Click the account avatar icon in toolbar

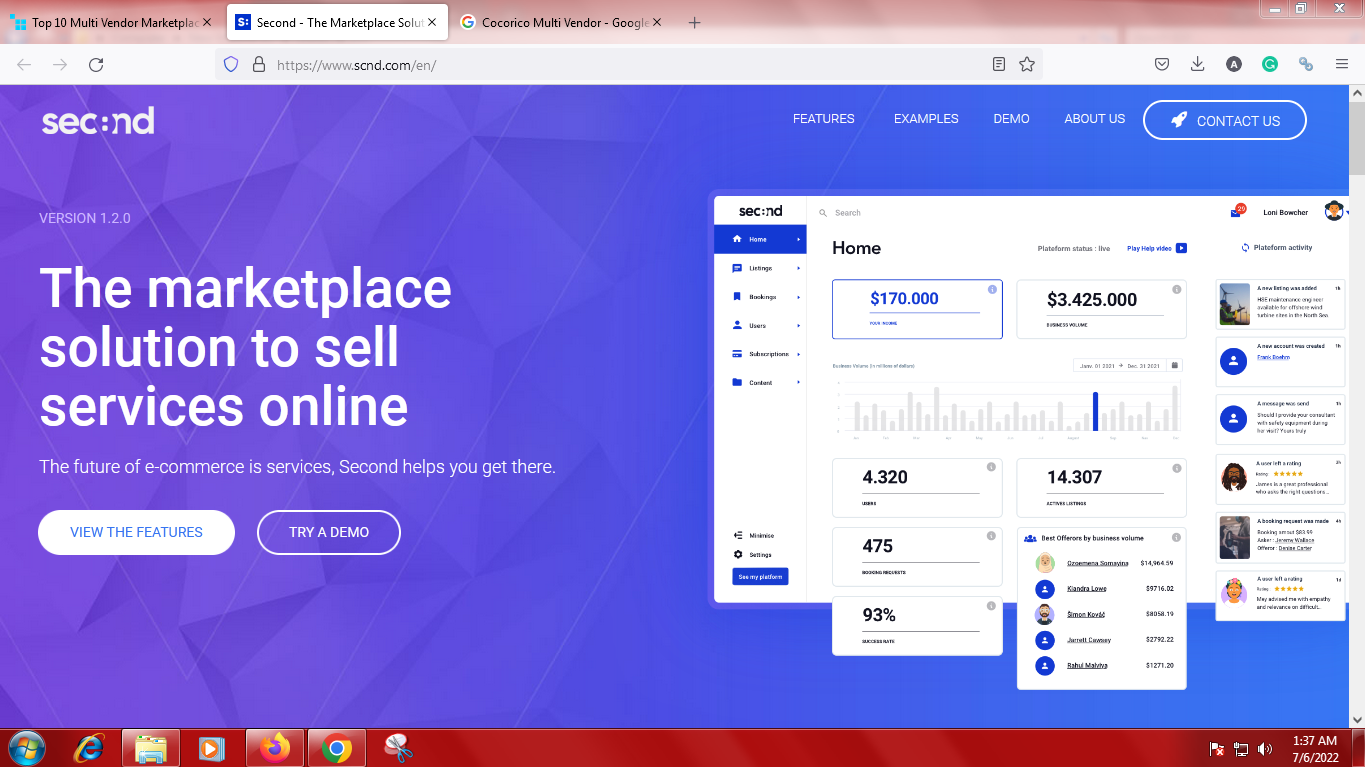(1234, 64)
